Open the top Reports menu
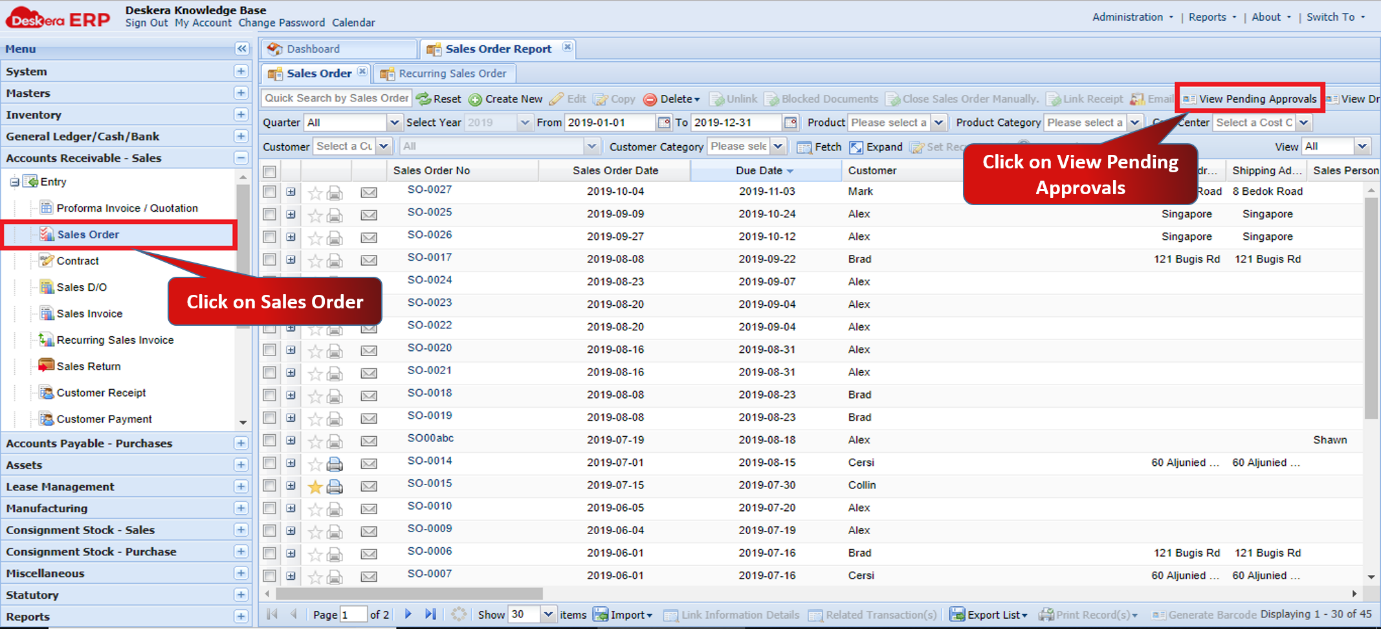This screenshot has height=629, width=1381. [1212, 17]
